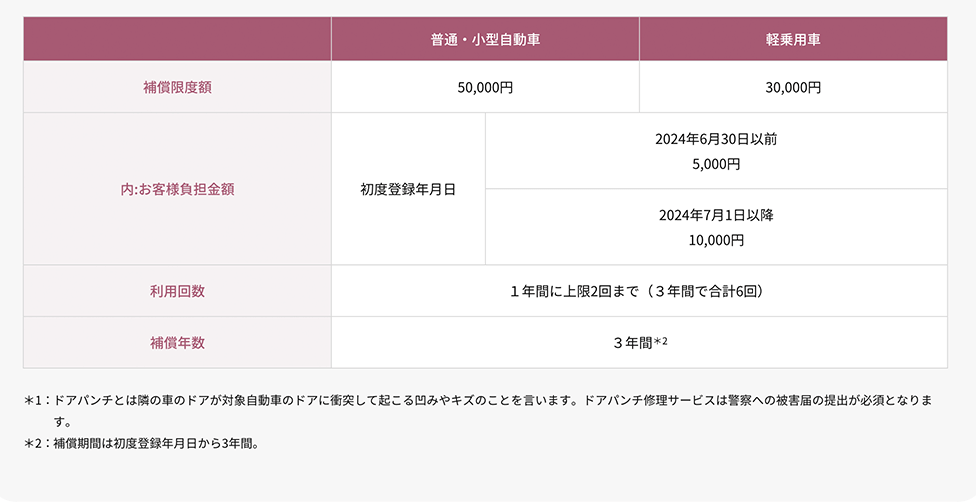
Task: Click the 軽乗用車 column header
Action: [793, 39]
